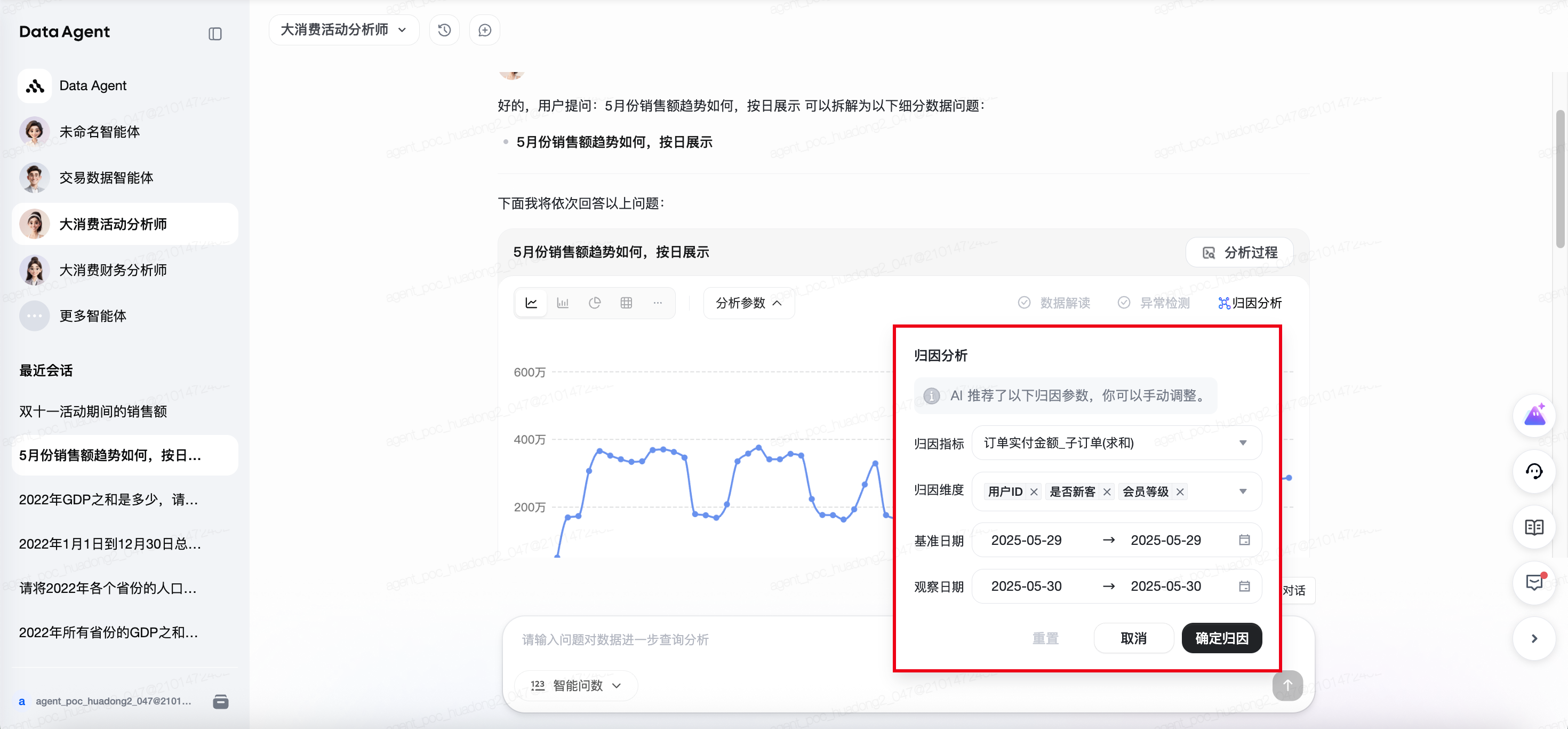Open 大消费活动分析师 agent dropdown

343,30
